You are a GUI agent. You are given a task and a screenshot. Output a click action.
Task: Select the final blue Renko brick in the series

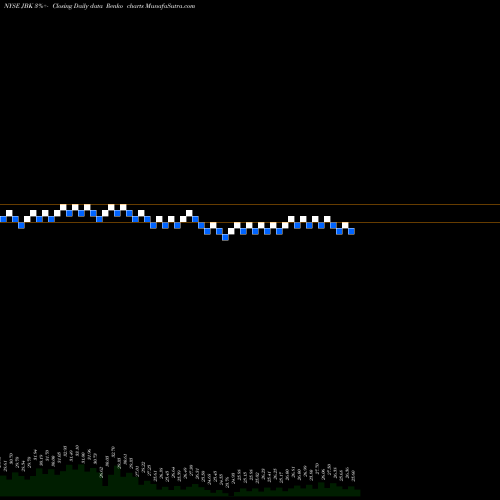(351, 231)
